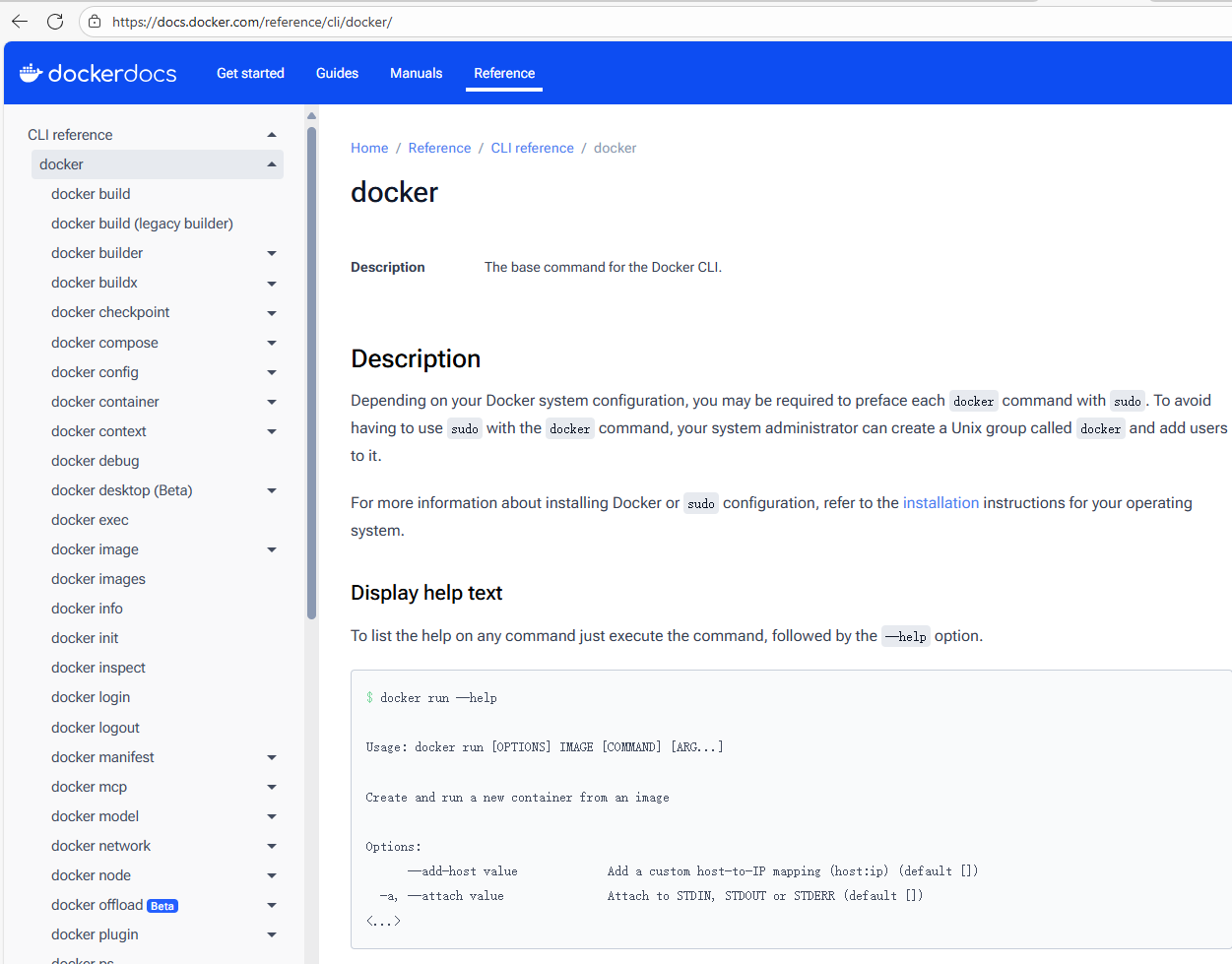Expand docker container submenu arrow

272,402
